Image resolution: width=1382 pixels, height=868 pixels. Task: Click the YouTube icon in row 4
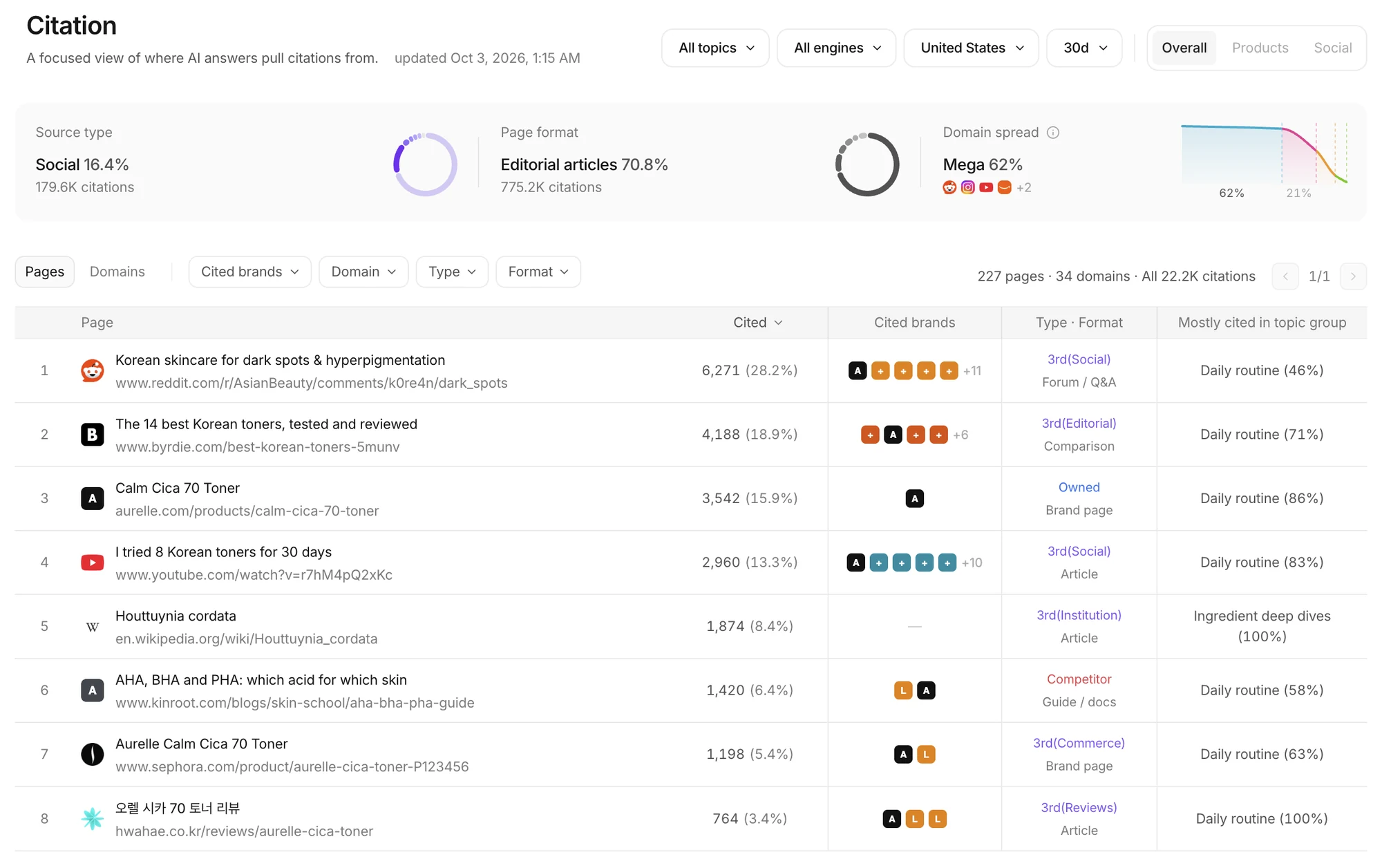pyautogui.click(x=93, y=563)
